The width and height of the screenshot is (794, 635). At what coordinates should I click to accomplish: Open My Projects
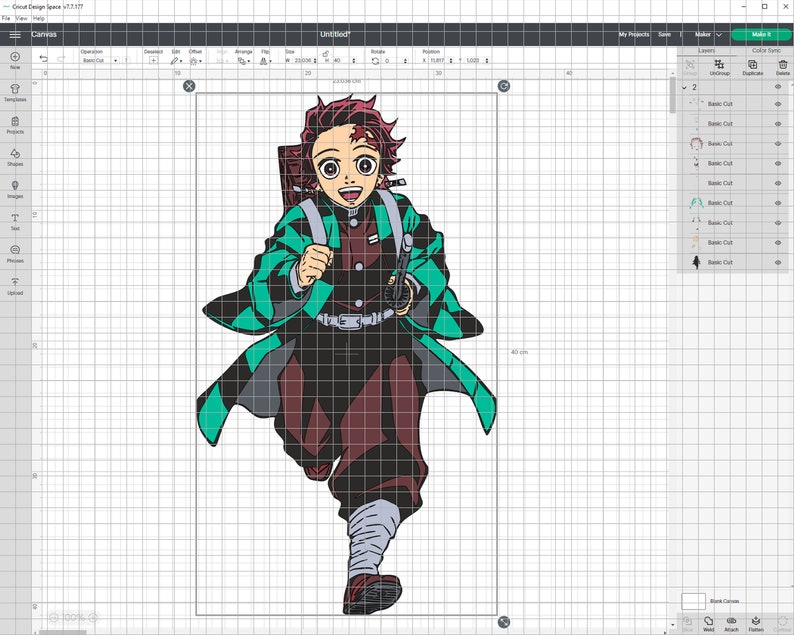[x=633, y=35]
